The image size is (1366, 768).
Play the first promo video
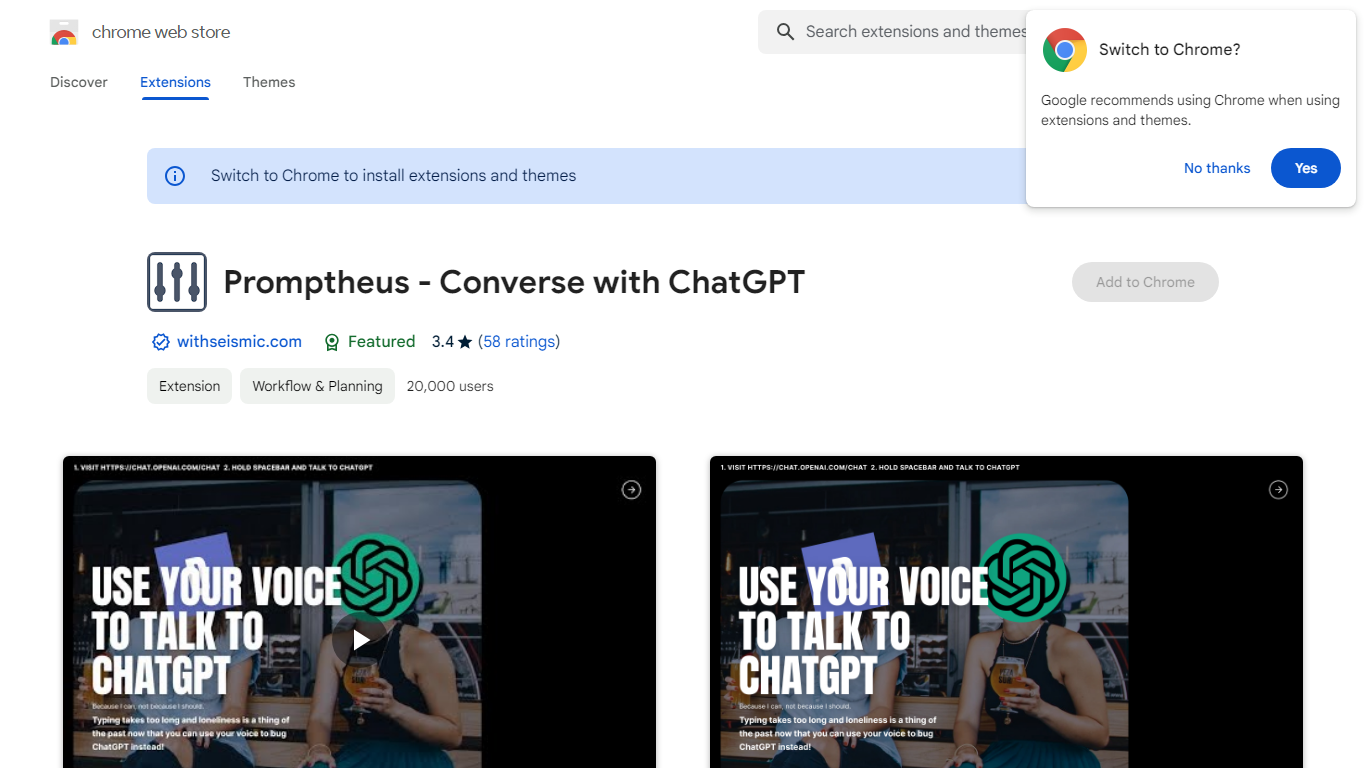coord(361,640)
